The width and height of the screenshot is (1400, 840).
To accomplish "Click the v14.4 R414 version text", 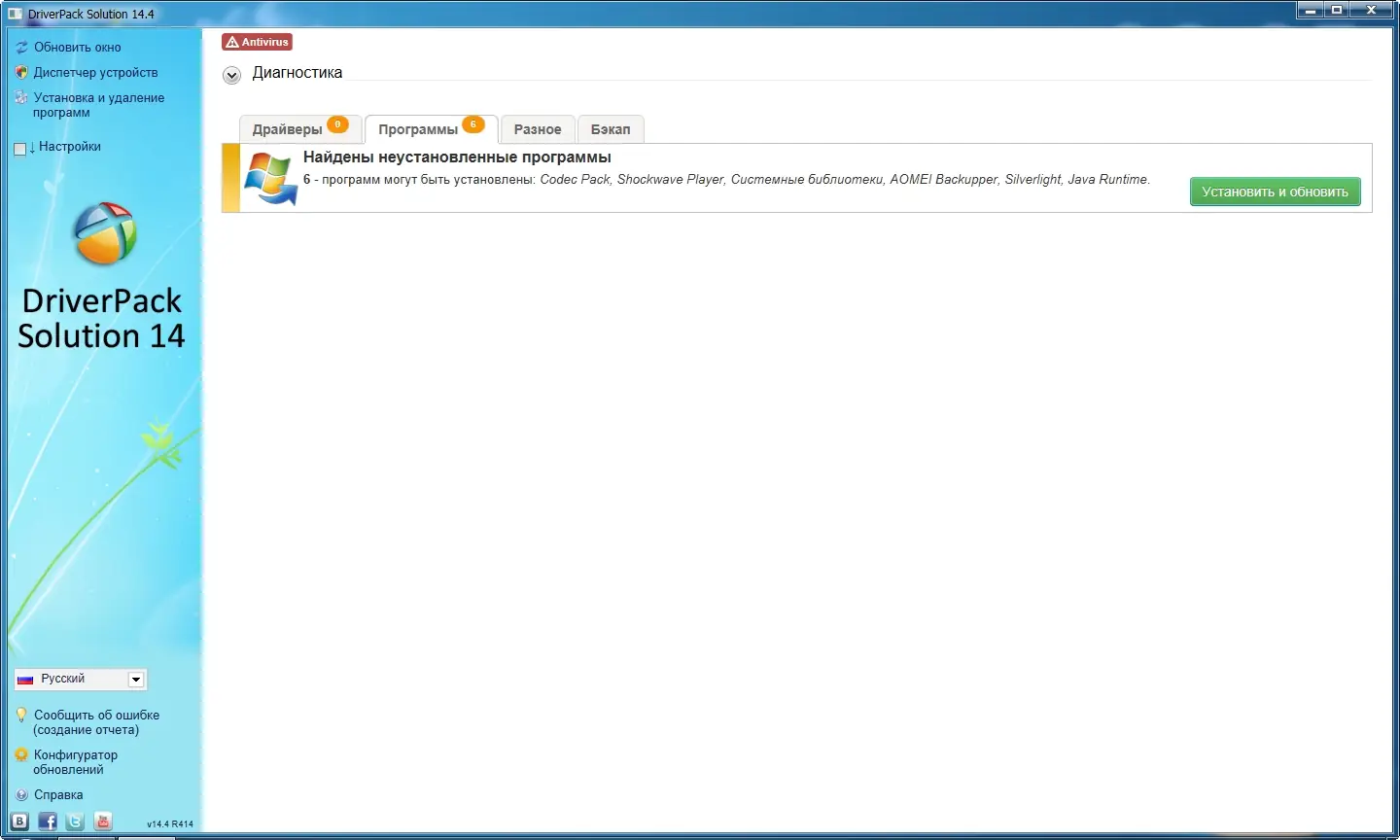I will point(170,824).
